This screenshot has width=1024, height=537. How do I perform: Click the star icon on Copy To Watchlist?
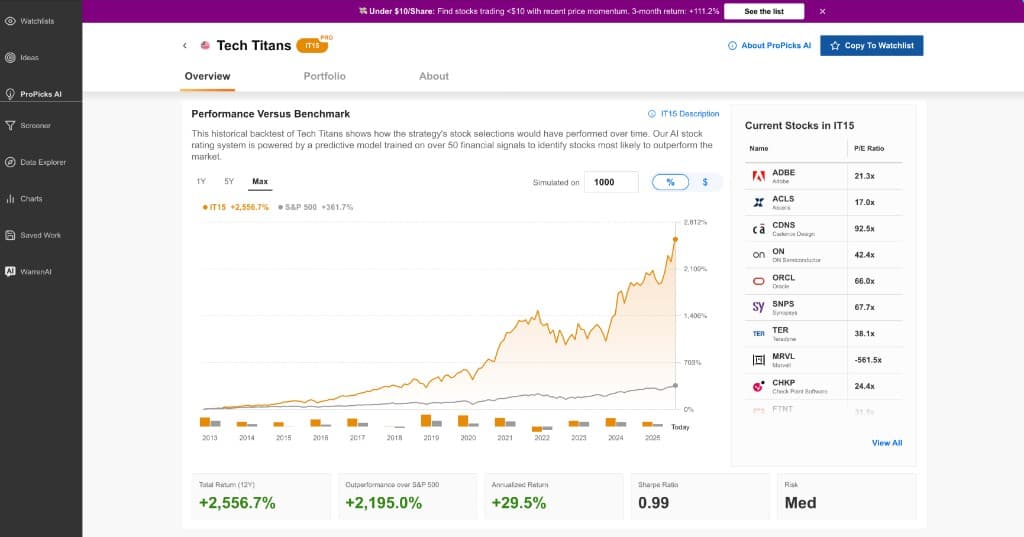click(x=835, y=46)
